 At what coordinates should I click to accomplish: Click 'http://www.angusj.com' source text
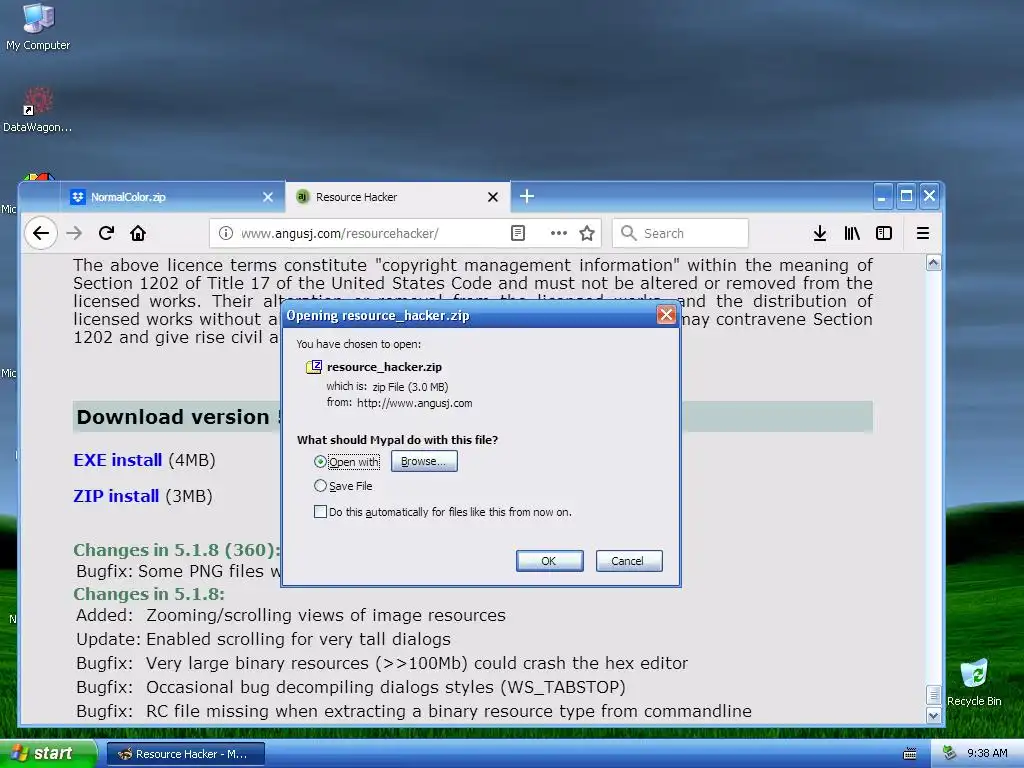(x=415, y=403)
